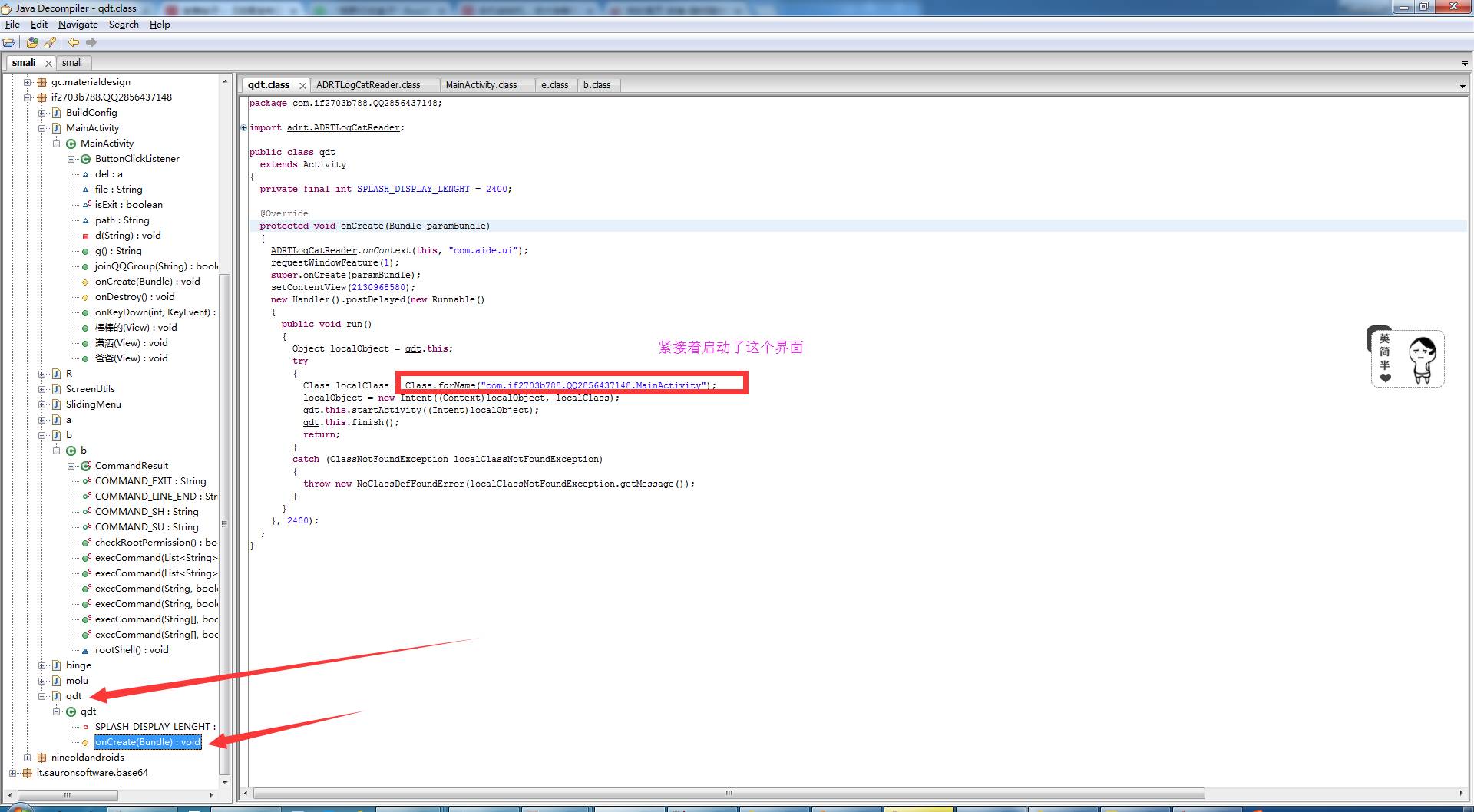The image size is (1474, 812).
Task: Open the File menu
Action: click(x=12, y=25)
